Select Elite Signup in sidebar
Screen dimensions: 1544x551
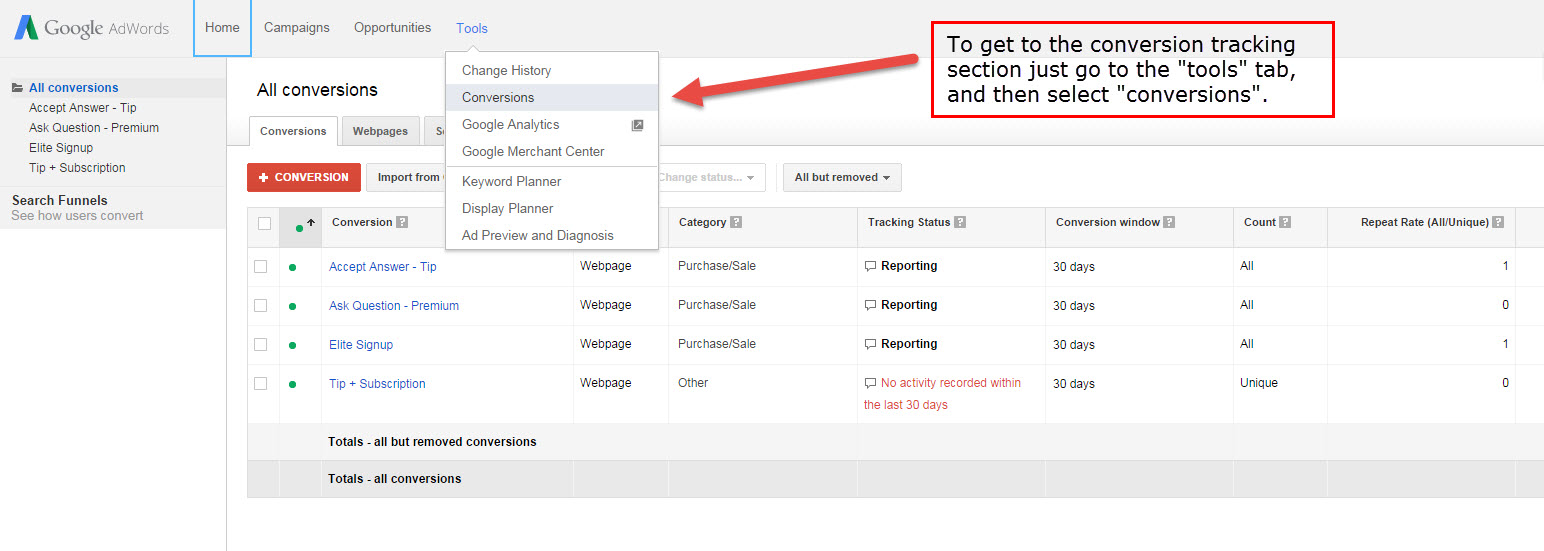pyautogui.click(x=61, y=148)
